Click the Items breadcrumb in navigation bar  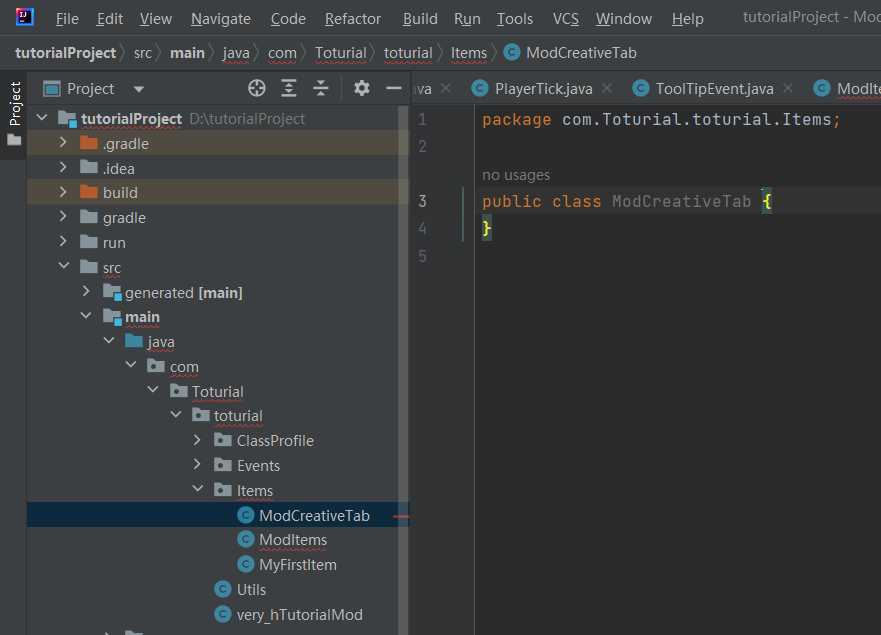pyautogui.click(x=469, y=53)
